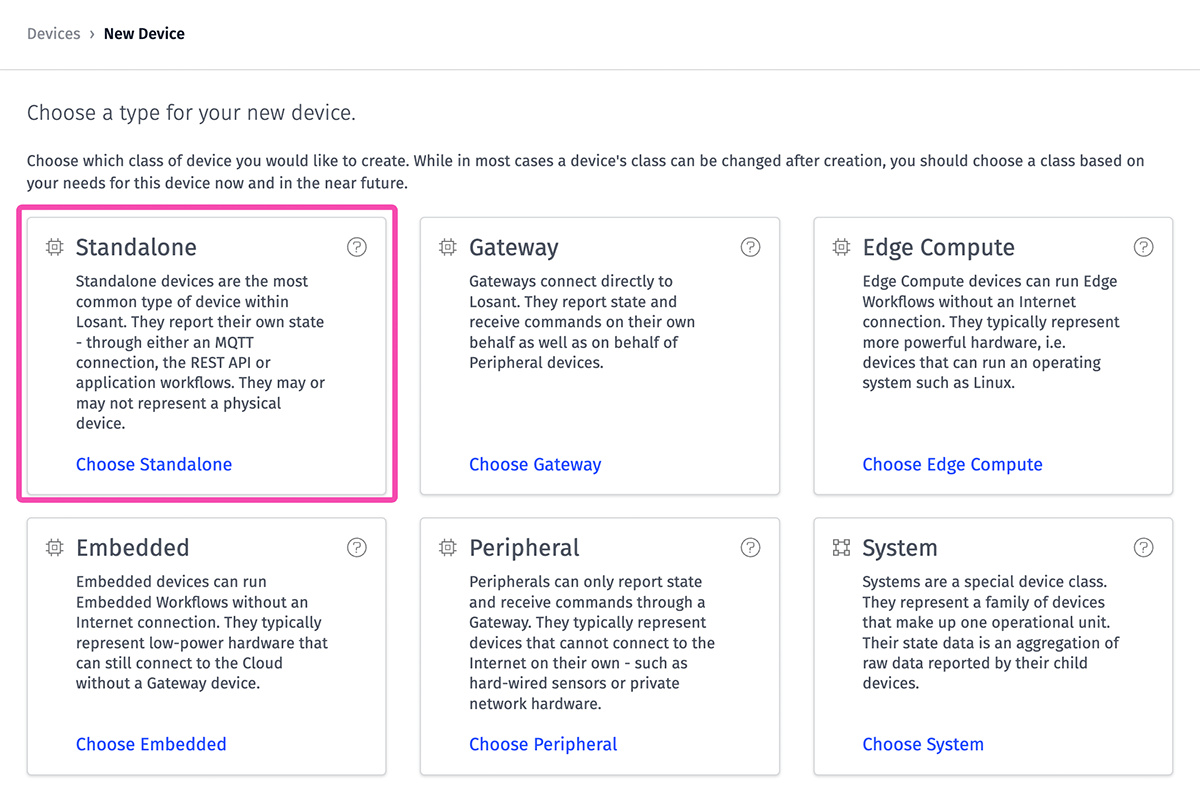Open the Peripheral help question-mark icon
The height and width of the screenshot is (805, 1200).
pos(750,547)
